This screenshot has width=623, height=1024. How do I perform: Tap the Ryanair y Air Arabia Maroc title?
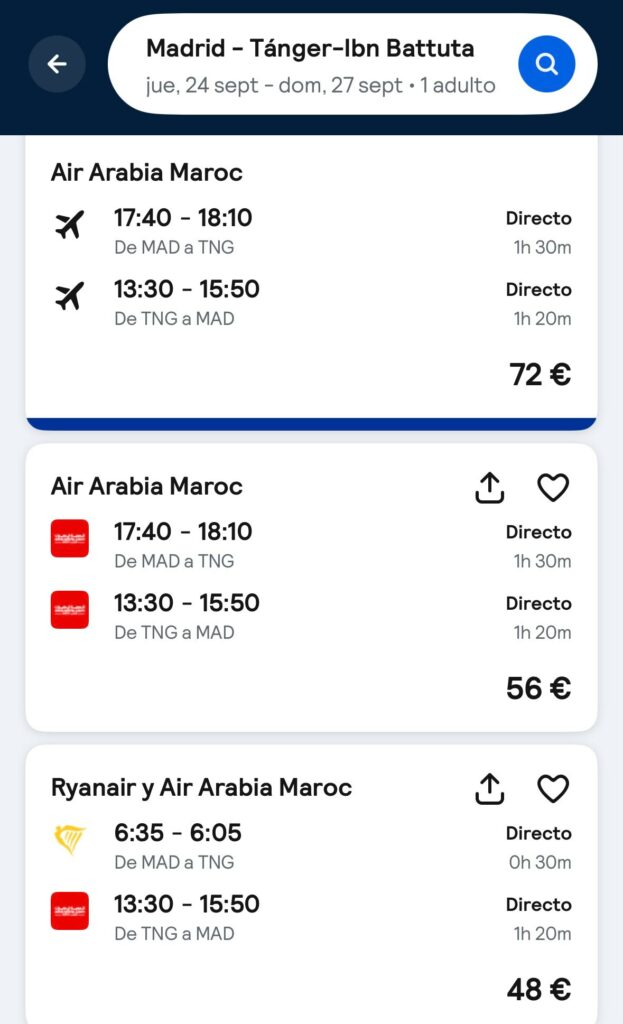coord(201,788)
